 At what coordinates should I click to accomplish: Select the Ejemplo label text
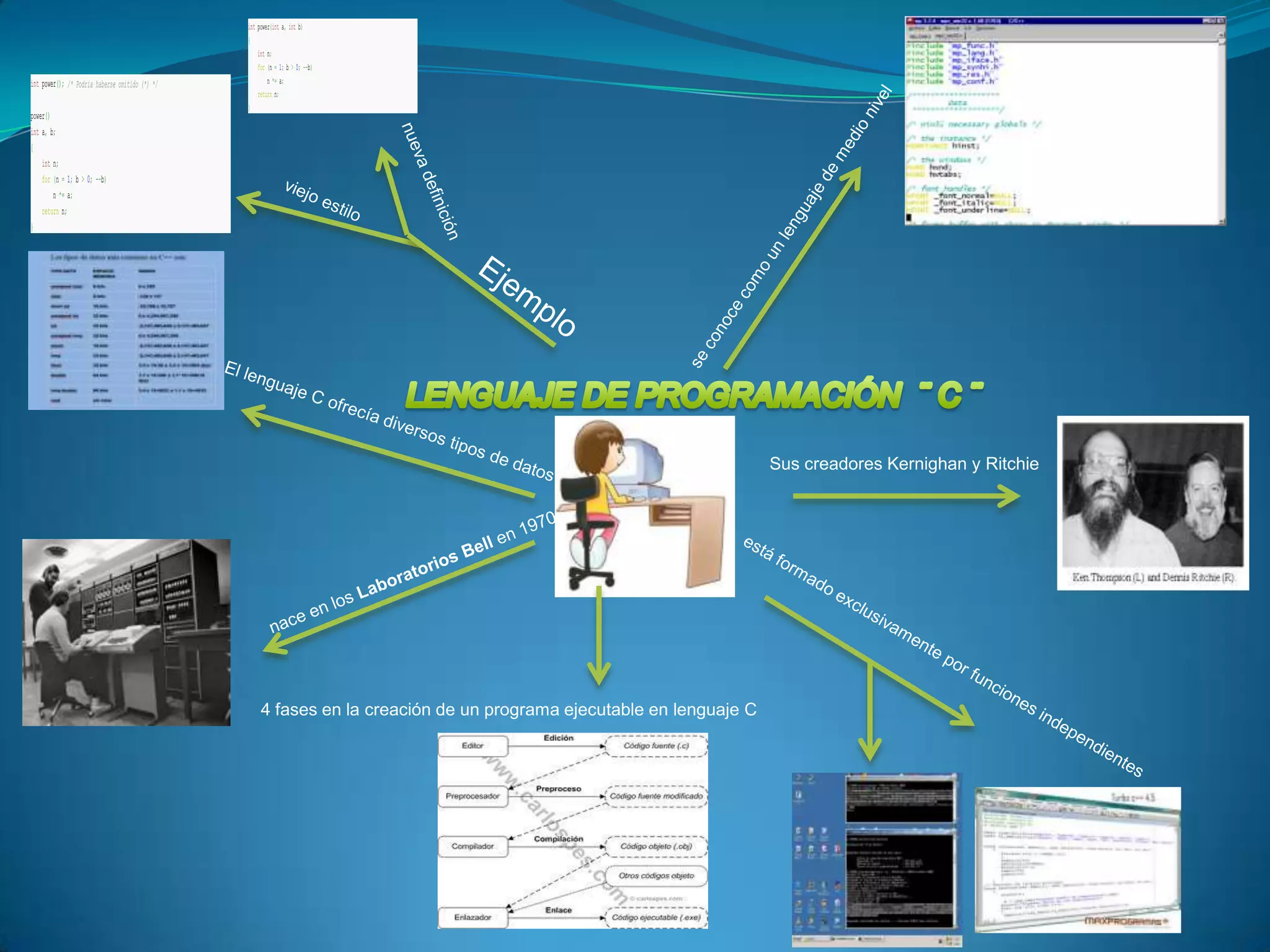click(x=527, y=296)
